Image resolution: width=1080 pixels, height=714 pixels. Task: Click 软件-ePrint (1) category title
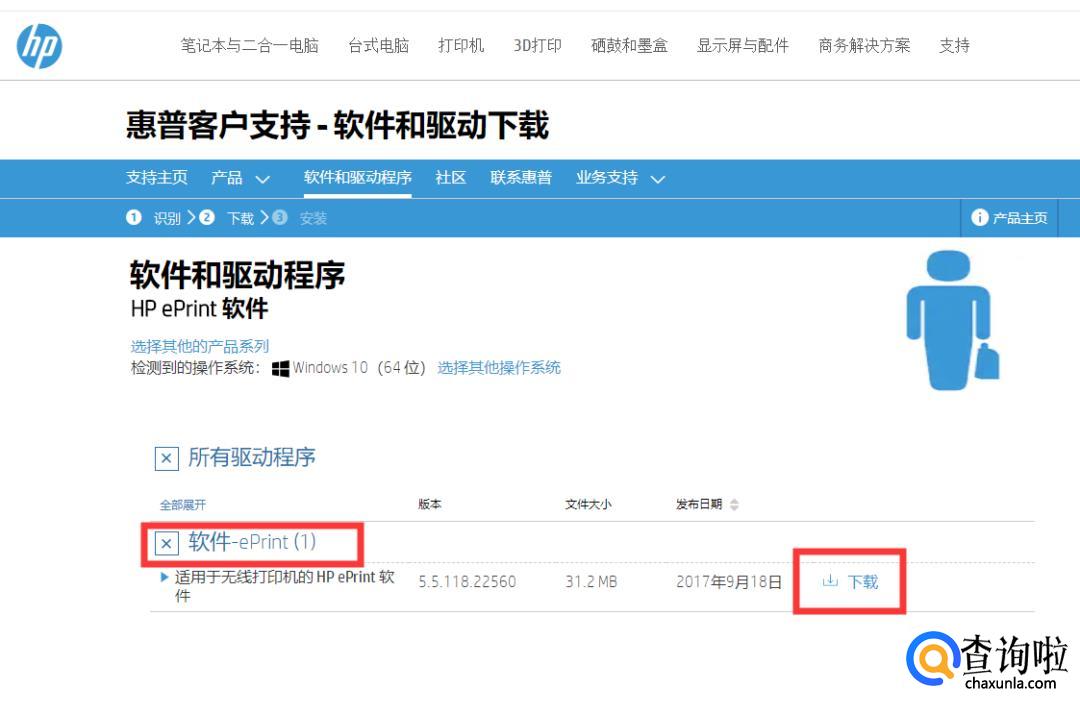click(x=252, y=542)
